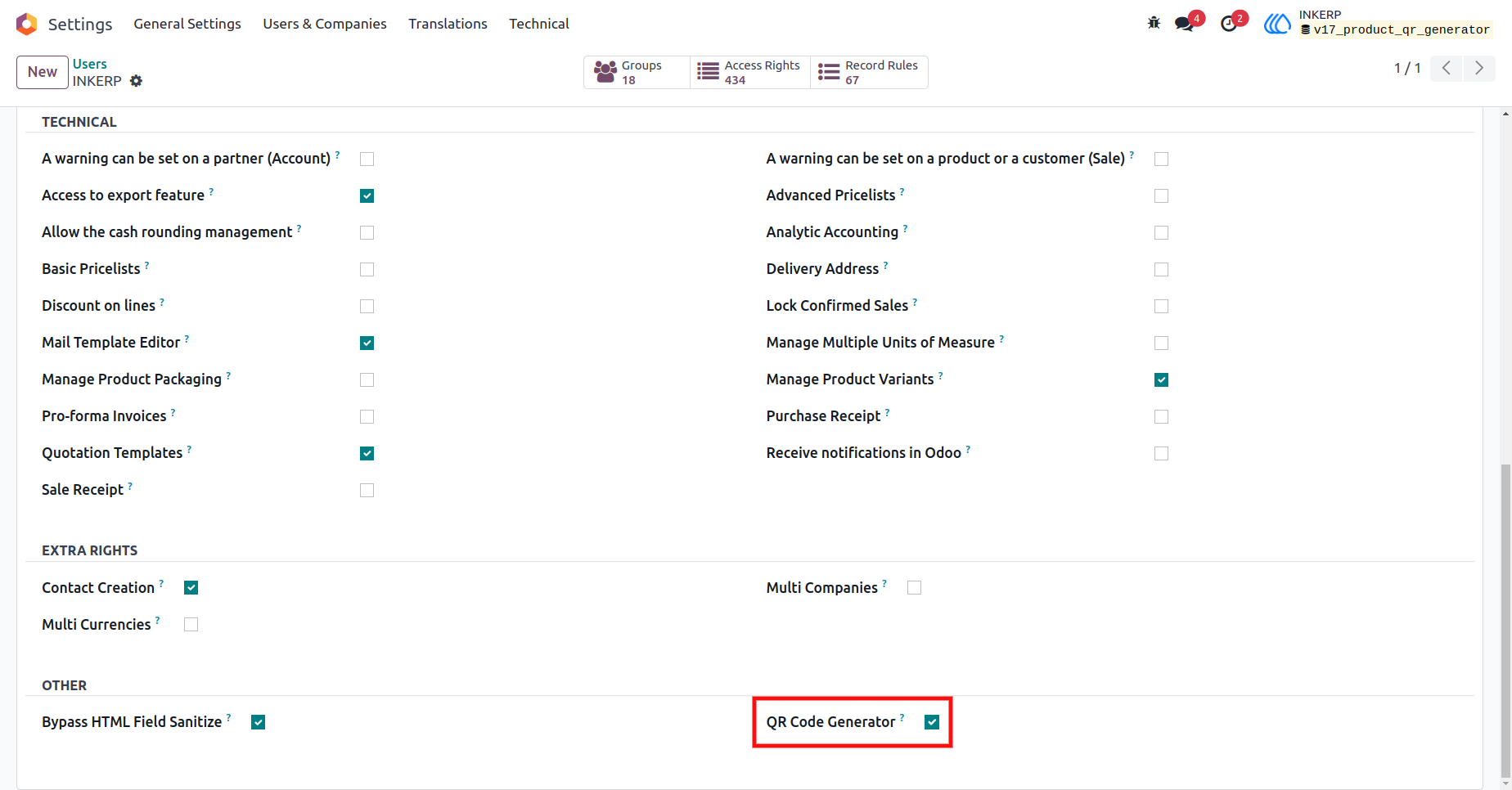The height and width of the screenshot is (790, 1512).
Task: Uncheck Contact Creation checkbox
Action: click(x=191, y=588)
